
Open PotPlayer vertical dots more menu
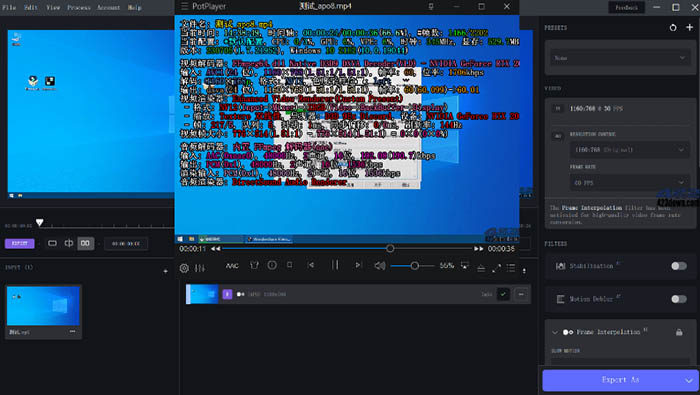524,270
